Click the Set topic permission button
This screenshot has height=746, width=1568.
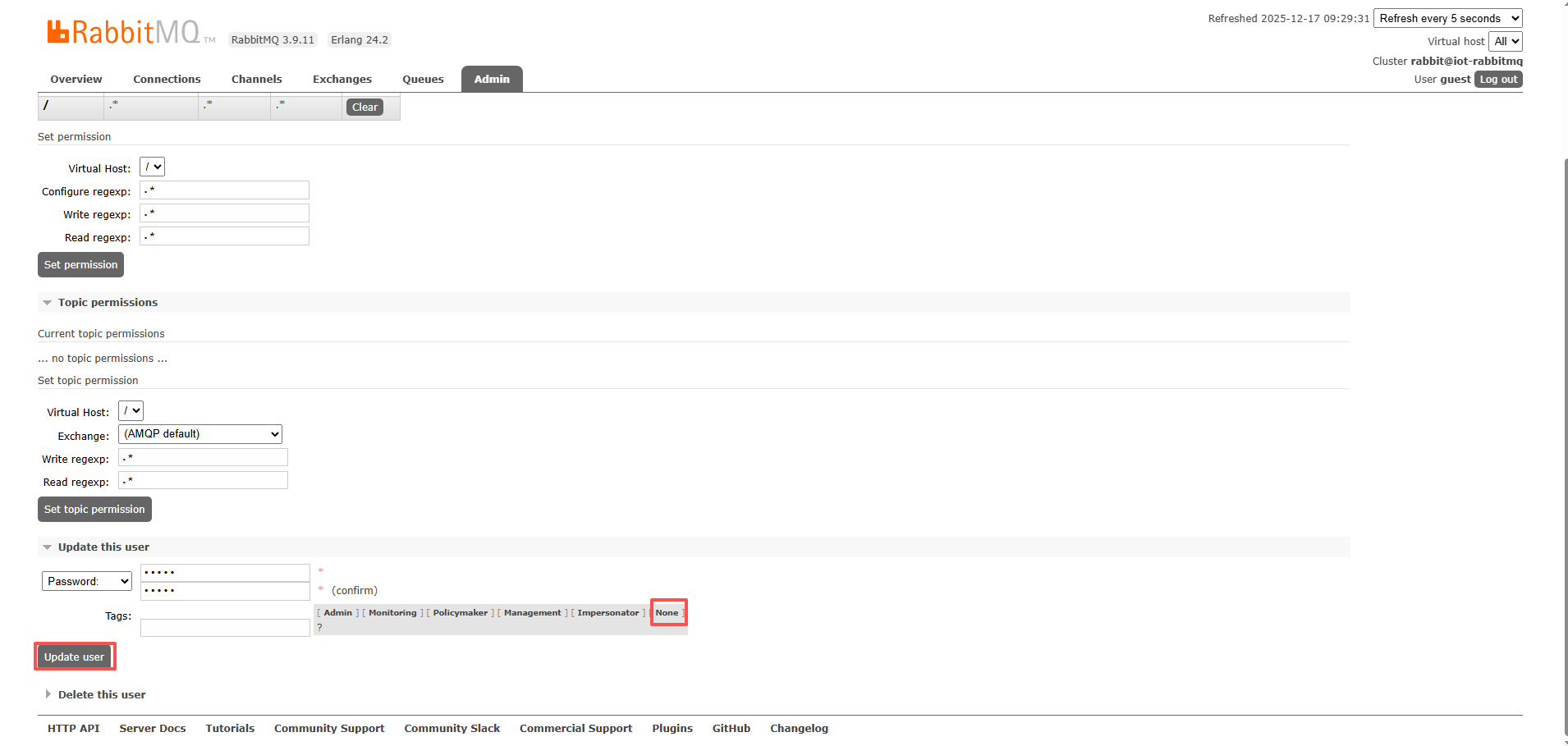click(94, 510)
